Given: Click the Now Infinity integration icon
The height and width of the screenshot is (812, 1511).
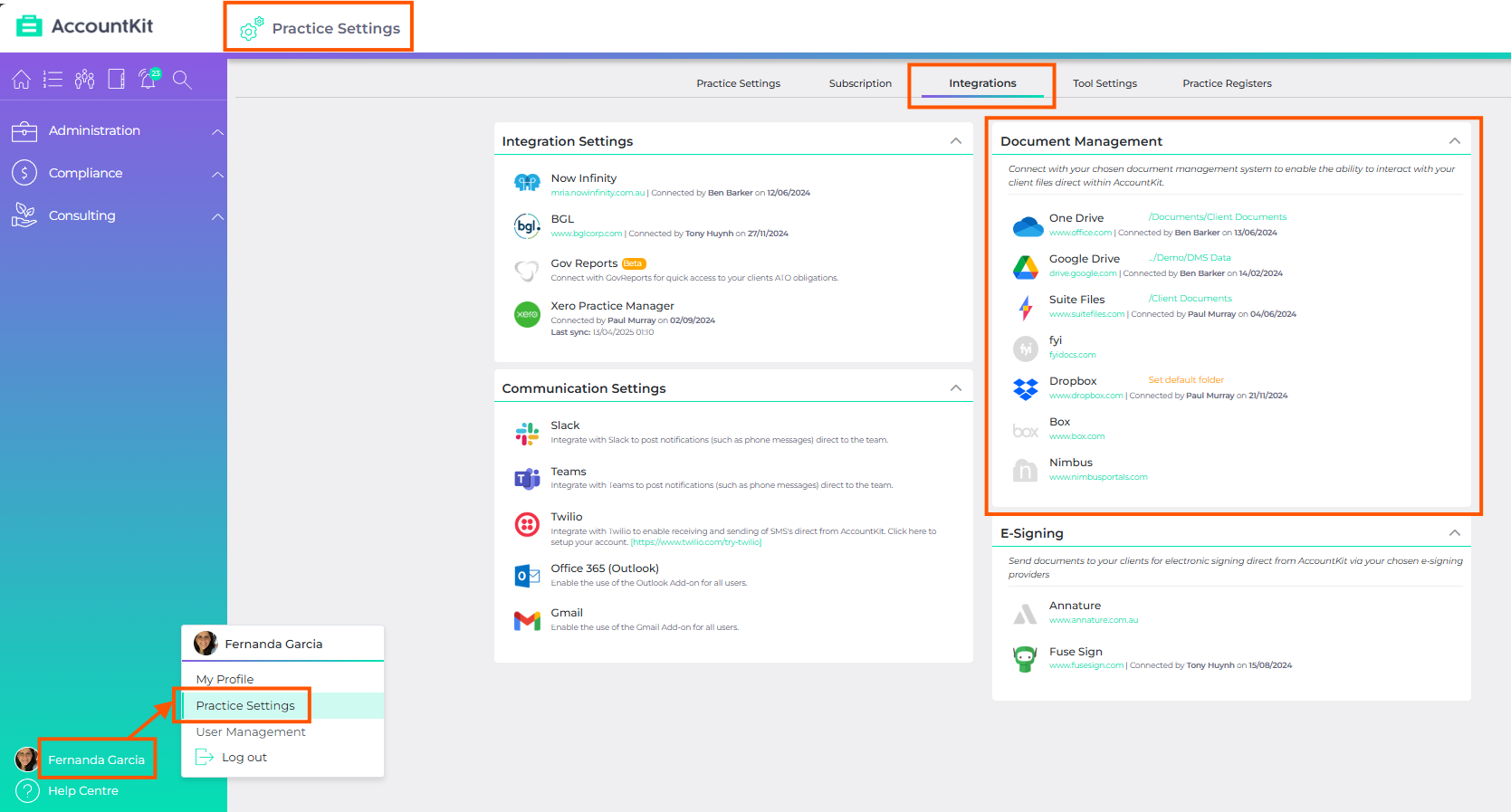Looking at the screenshot, I should [x=527, y=184].
